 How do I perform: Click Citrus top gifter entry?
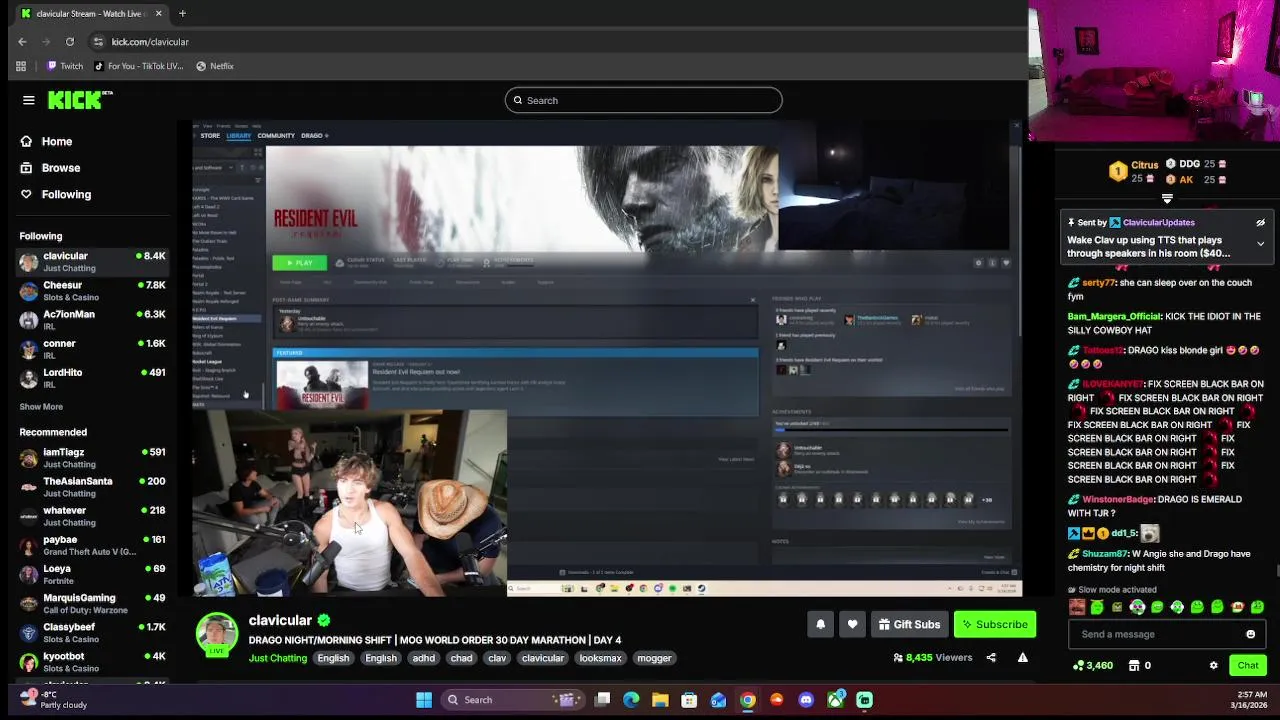(x=1133, y=171)
